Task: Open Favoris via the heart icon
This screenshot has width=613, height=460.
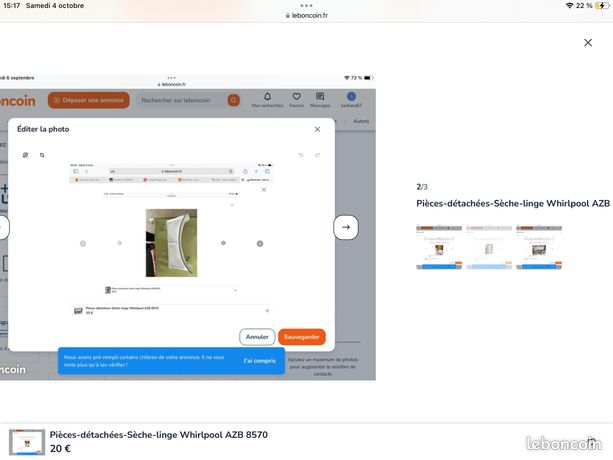Action: [x=296, y=98]
